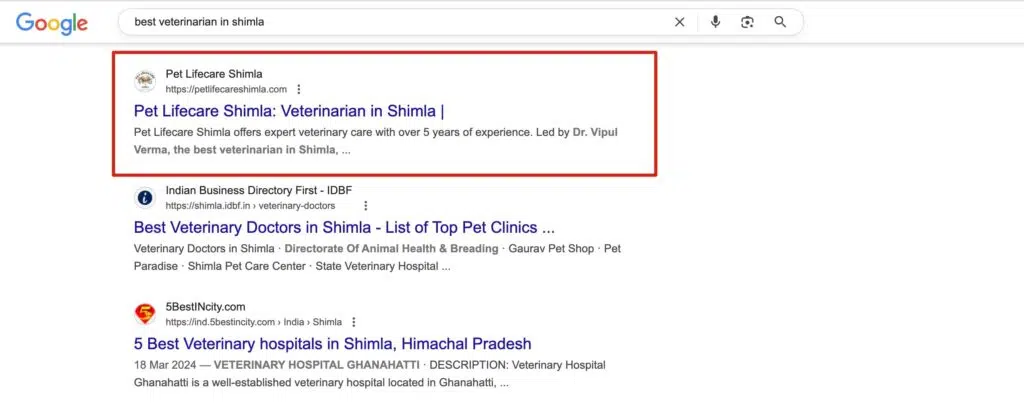Open 'Pet Lifecare Shimla: Veterinarian in Shimla' link
Image resolution: width=1024 pixels, height=405 pixels.
(289, 111)
